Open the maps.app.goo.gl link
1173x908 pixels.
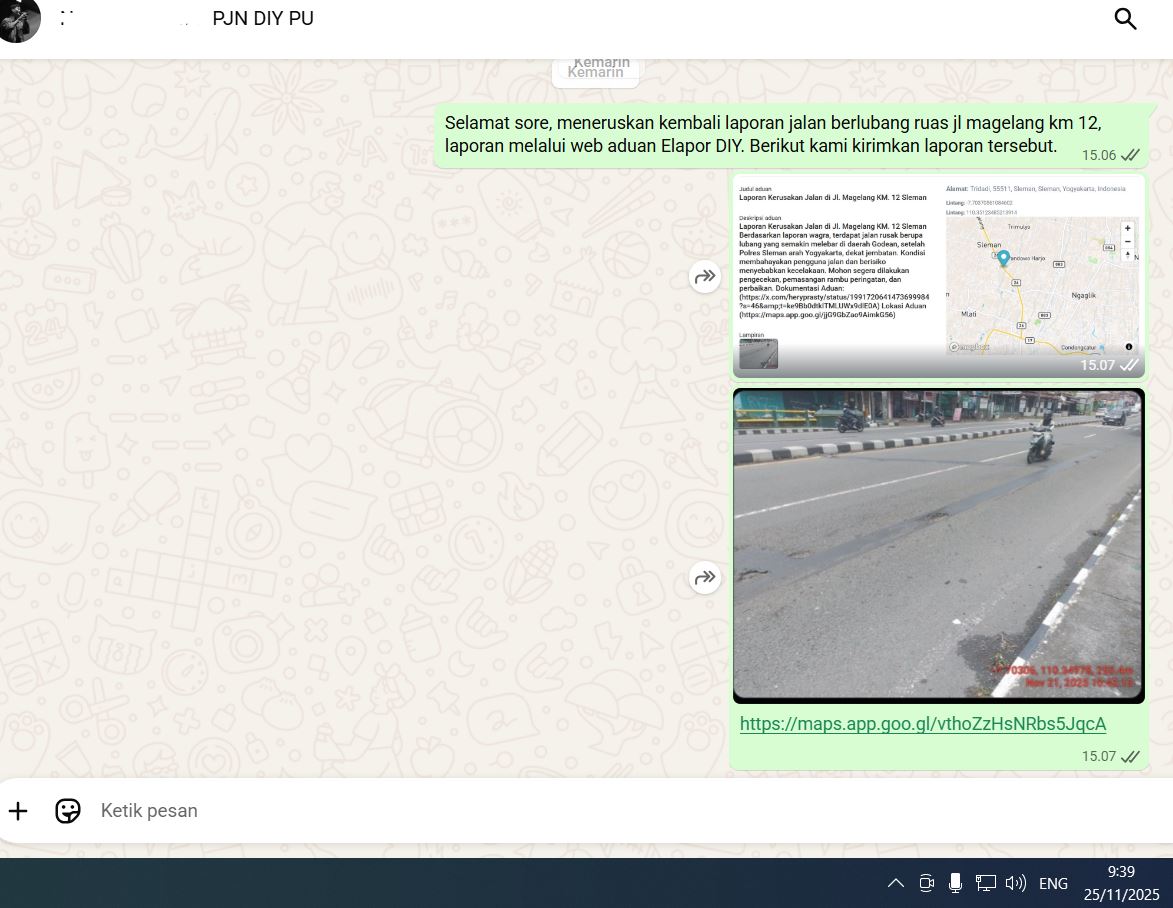(x=922, y=723)
